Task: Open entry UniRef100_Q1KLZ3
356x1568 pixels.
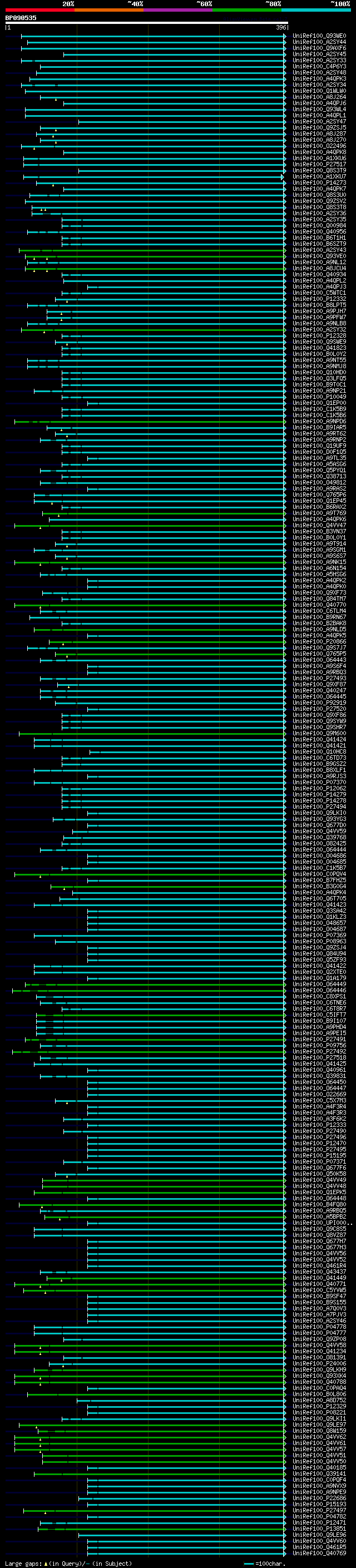Action: (319, 917)
